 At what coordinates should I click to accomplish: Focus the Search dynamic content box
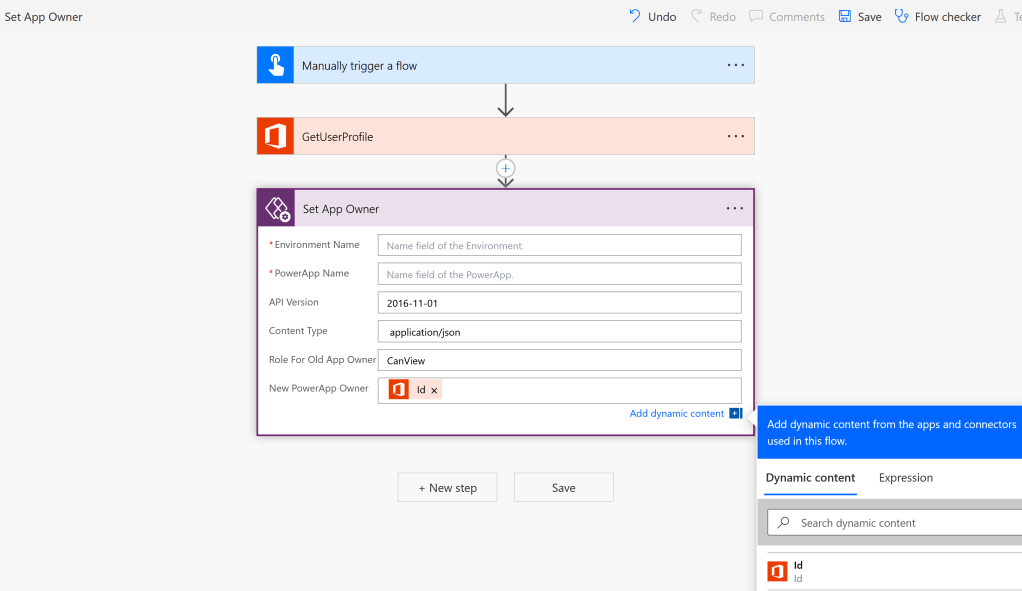pyautogui.click(x=900, y=523)
